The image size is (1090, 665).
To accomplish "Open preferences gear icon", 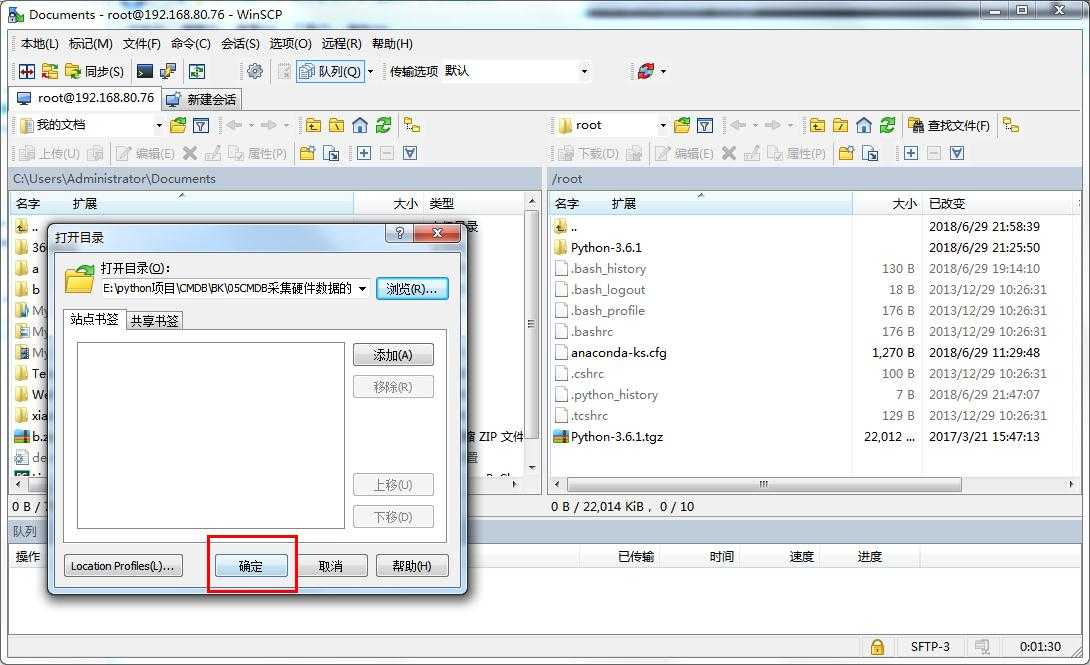I will pos(255,71).
